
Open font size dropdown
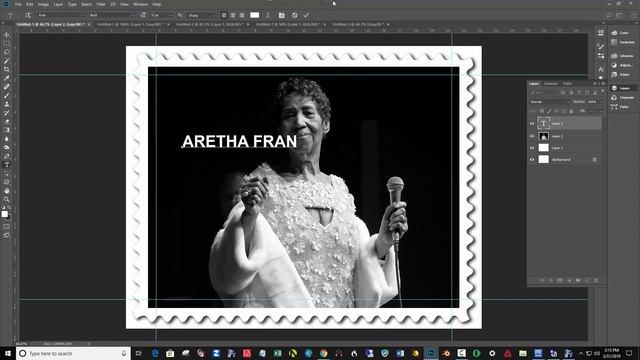[161, 15]
